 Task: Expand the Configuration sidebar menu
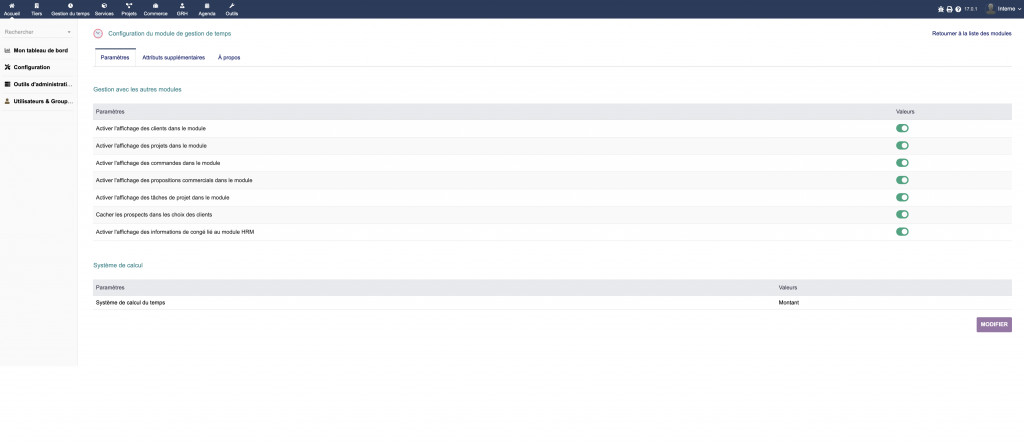click(32, 67)
